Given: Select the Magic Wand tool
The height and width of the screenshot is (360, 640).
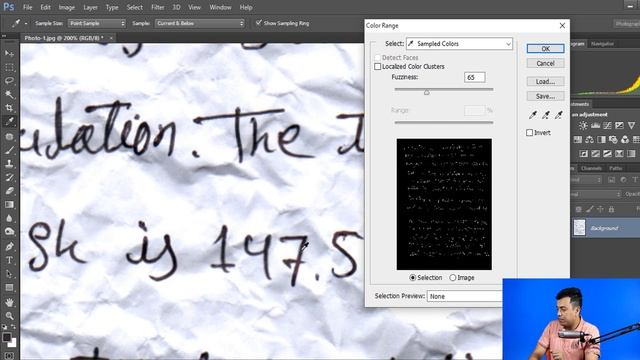Looking at the screenshot, I should [x=9, y=94].
